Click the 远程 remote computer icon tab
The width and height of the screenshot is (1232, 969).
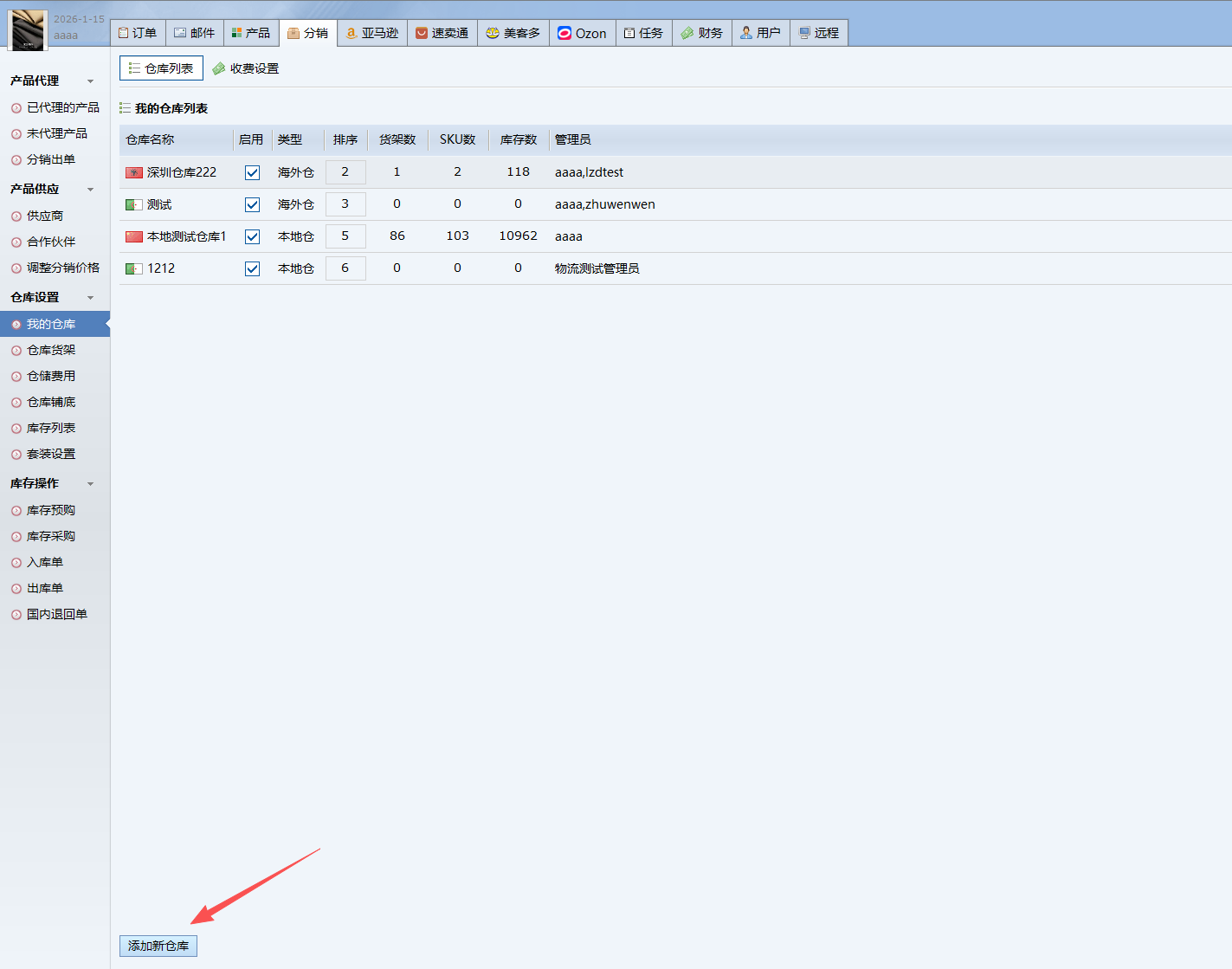818,33
